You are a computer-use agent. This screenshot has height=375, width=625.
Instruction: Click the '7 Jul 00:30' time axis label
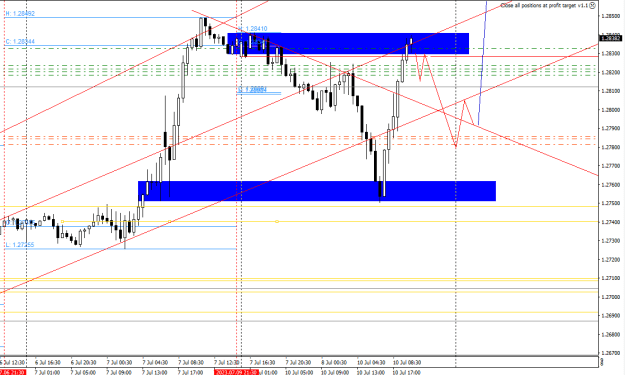point(120,363)
